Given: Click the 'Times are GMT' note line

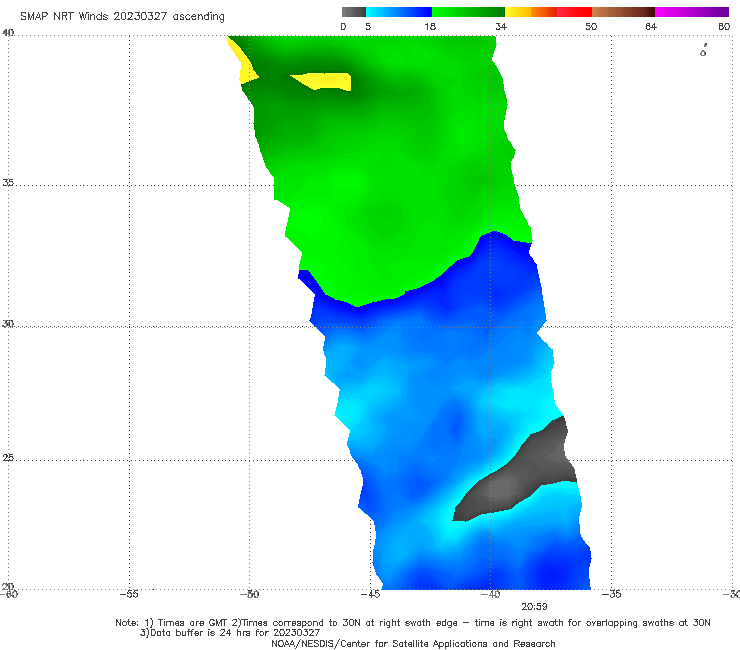Looking at the screenshot, I should point(412,623).
